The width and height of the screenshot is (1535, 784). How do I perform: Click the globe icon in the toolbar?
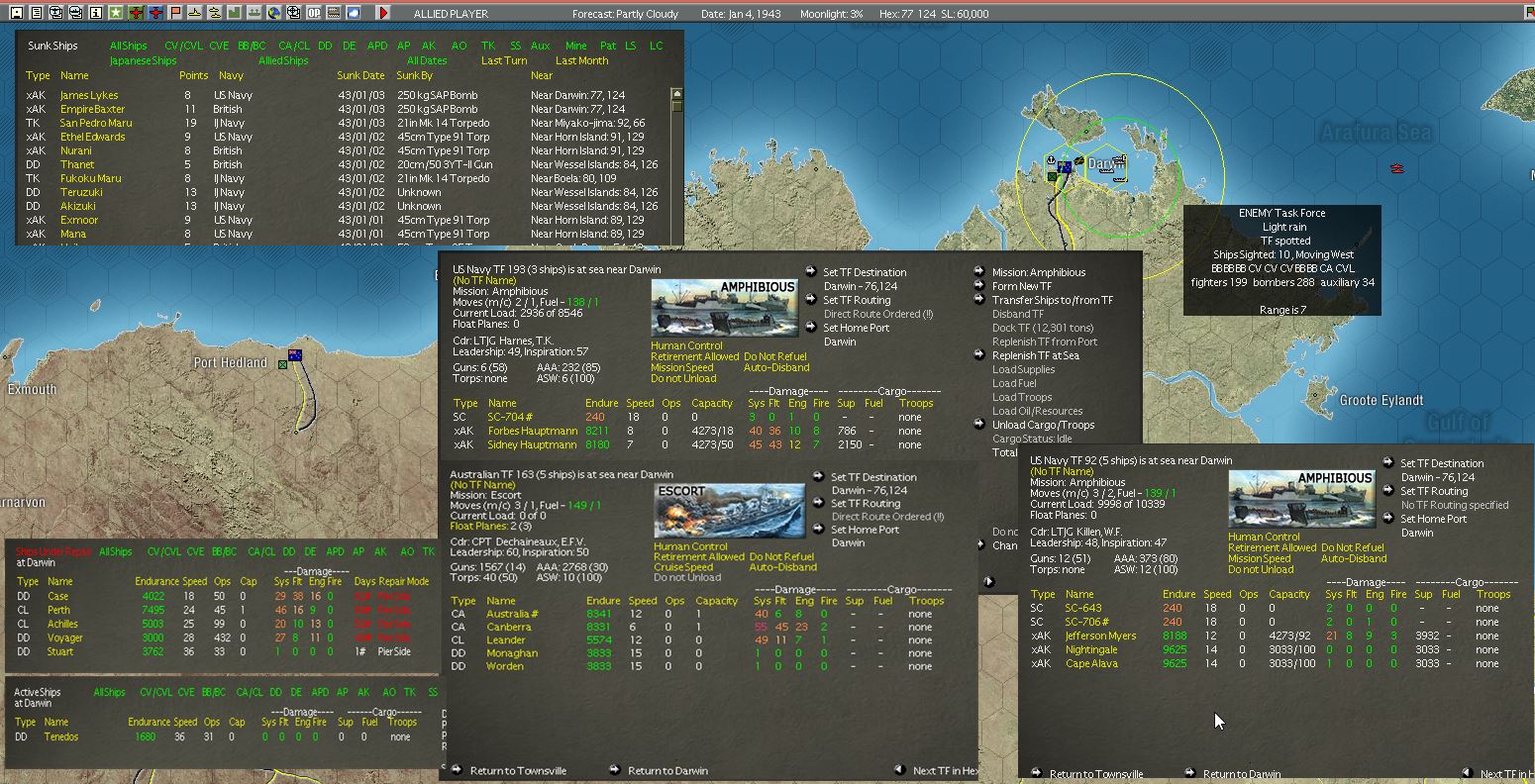pos(274,13)
